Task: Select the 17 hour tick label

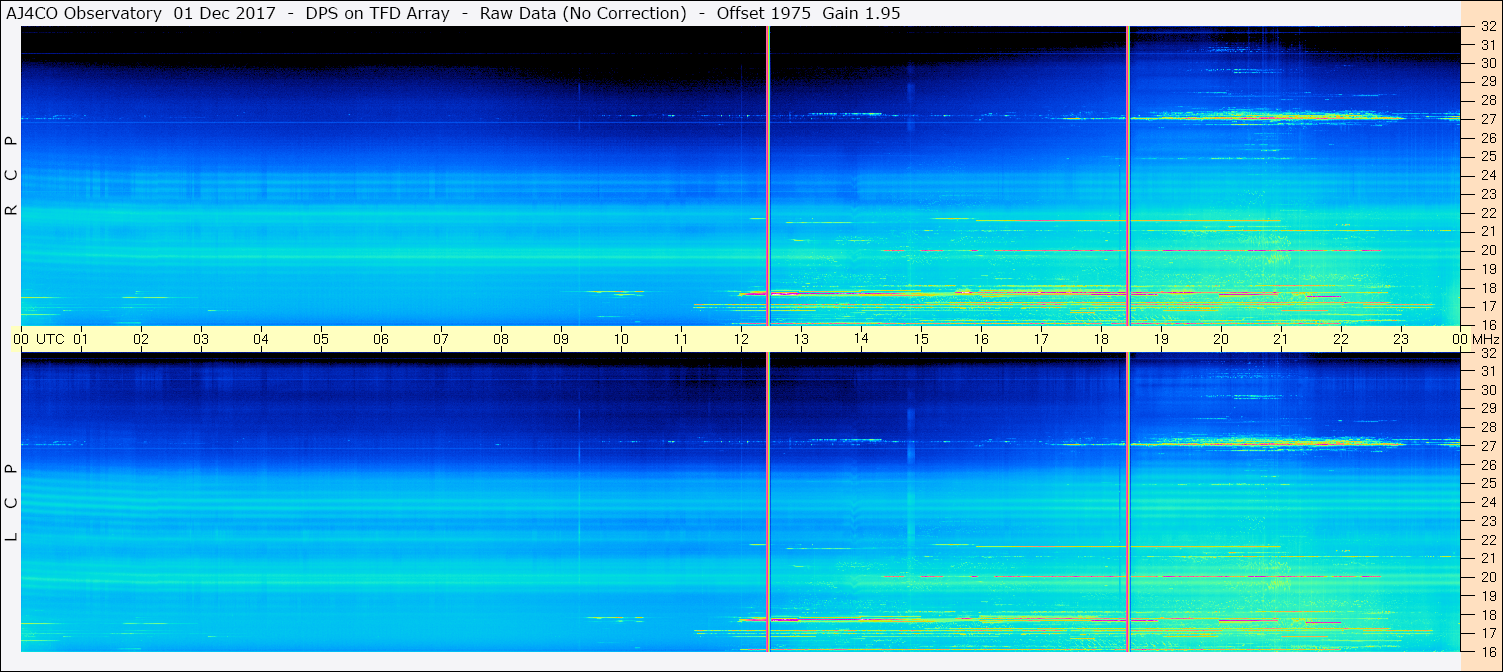Action: [1041, 339]
